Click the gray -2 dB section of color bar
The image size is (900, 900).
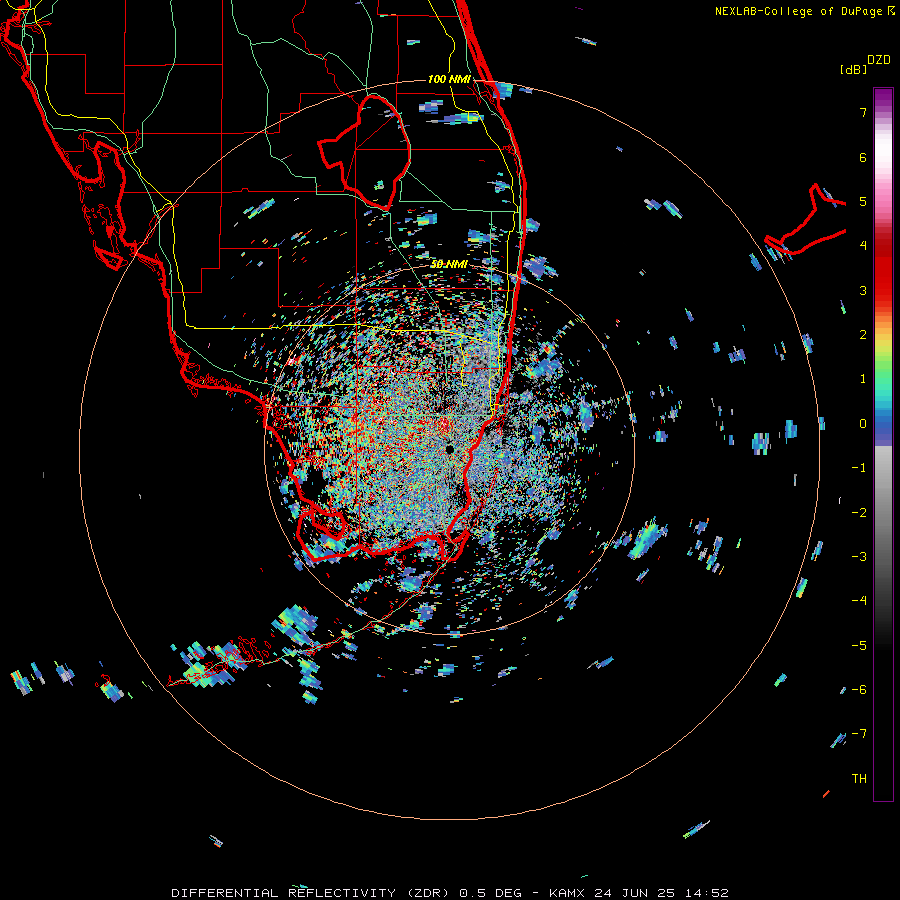(x=883, y=513)
